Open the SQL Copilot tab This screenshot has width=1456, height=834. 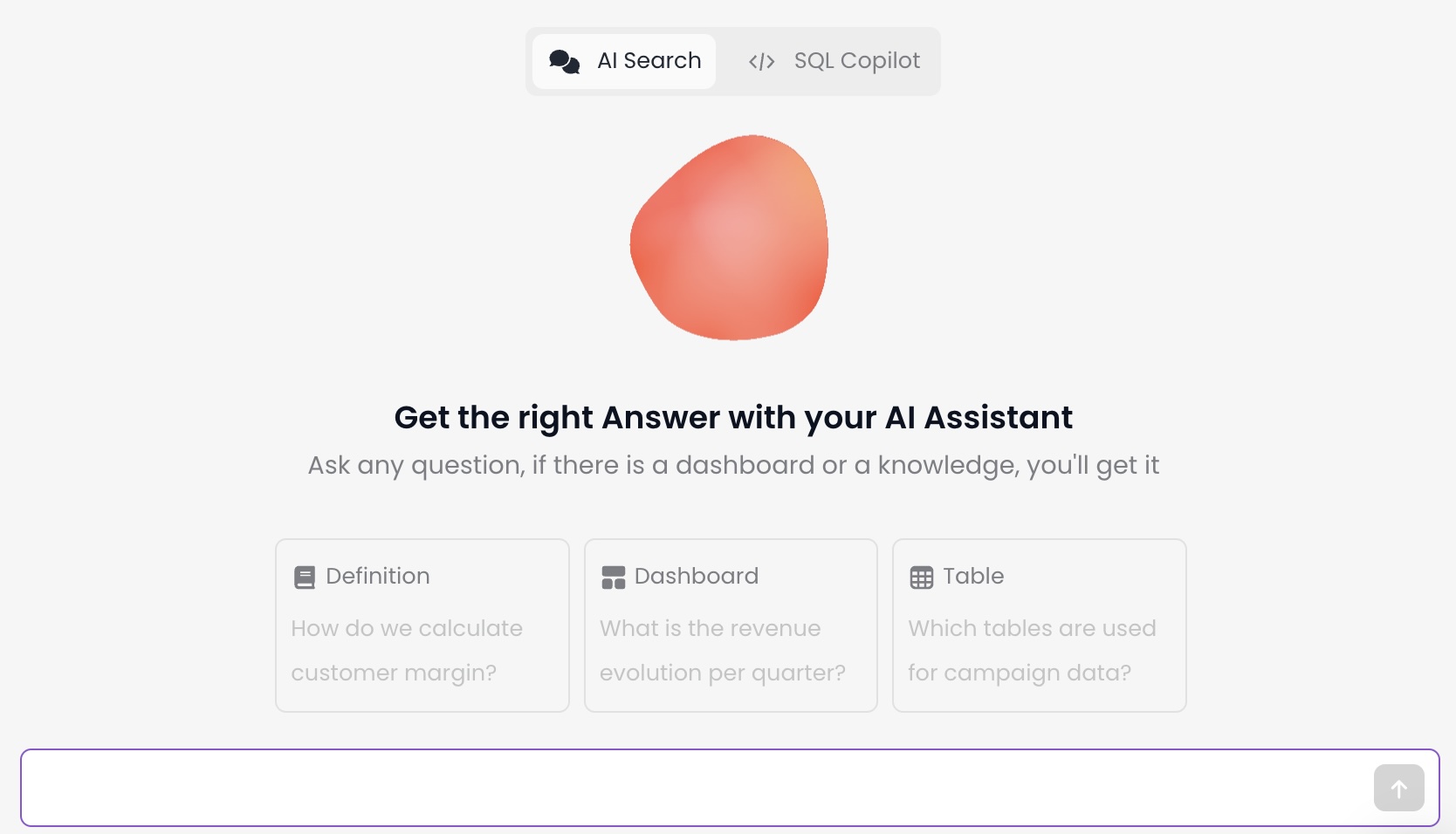pyautogui.click(x=834, y=61)
